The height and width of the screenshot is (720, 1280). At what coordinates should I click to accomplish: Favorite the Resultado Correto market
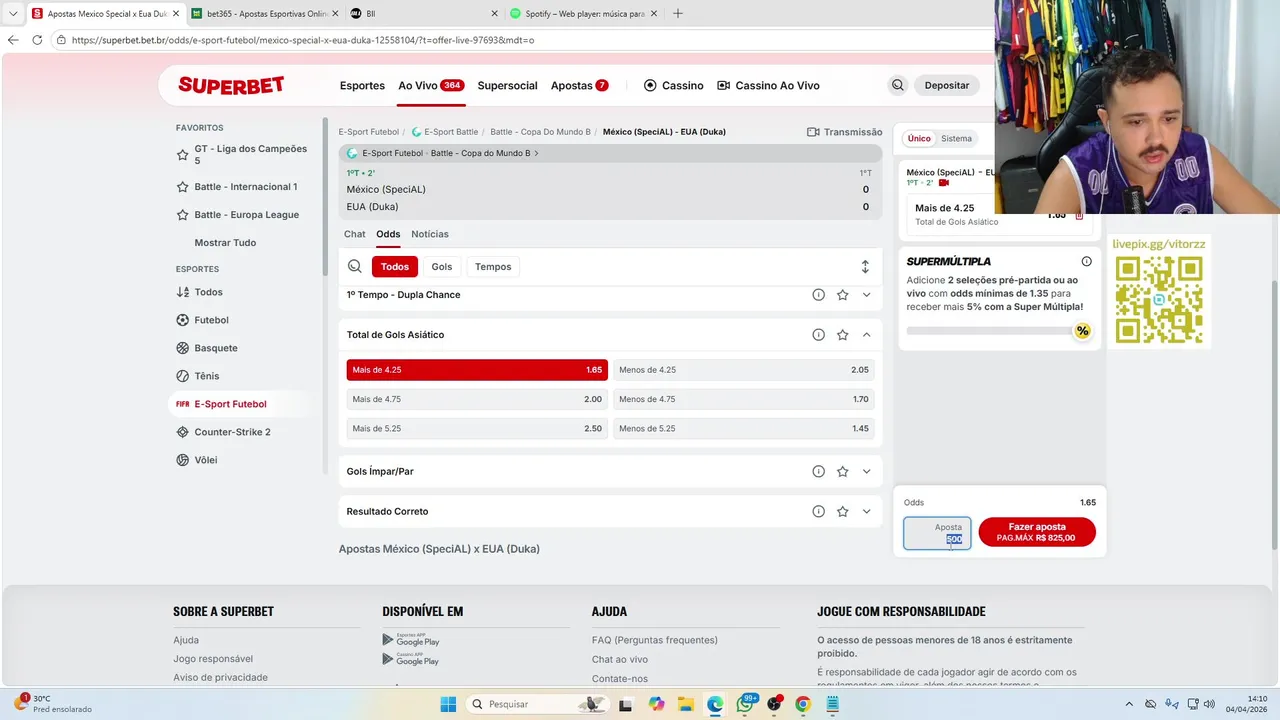[x=842, y=511]
